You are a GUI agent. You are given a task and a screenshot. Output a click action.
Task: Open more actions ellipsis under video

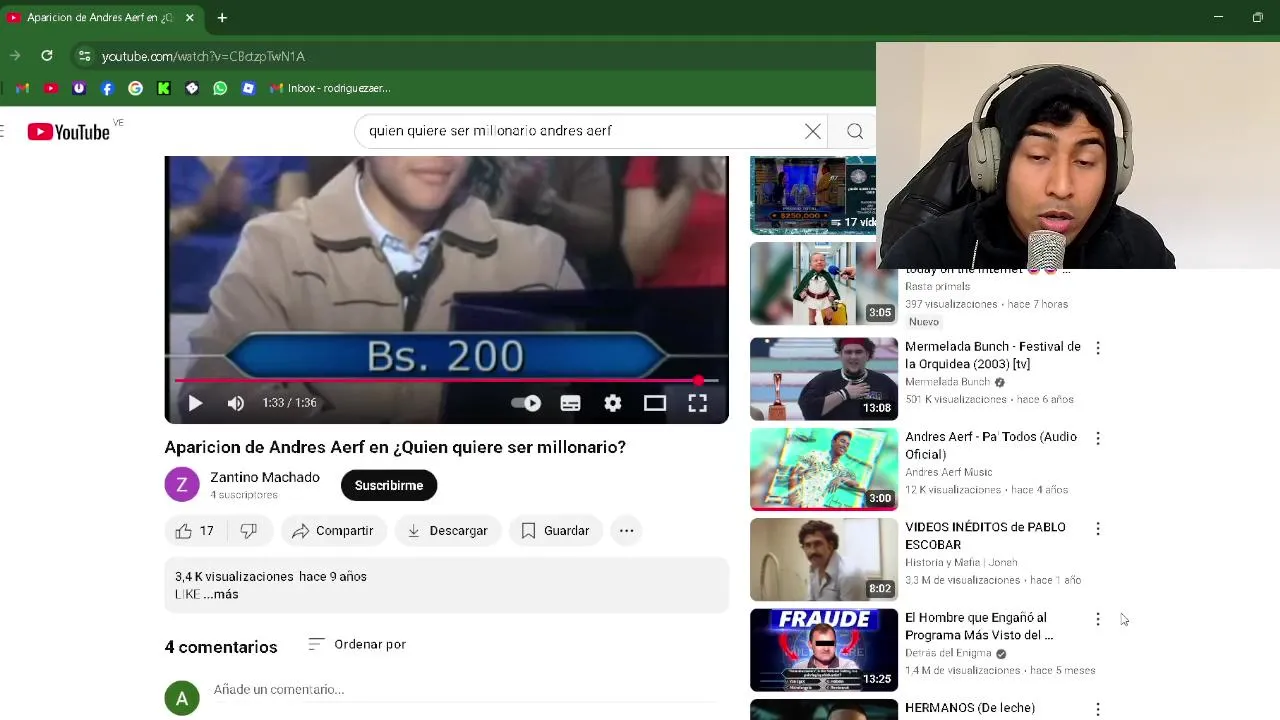626,531
